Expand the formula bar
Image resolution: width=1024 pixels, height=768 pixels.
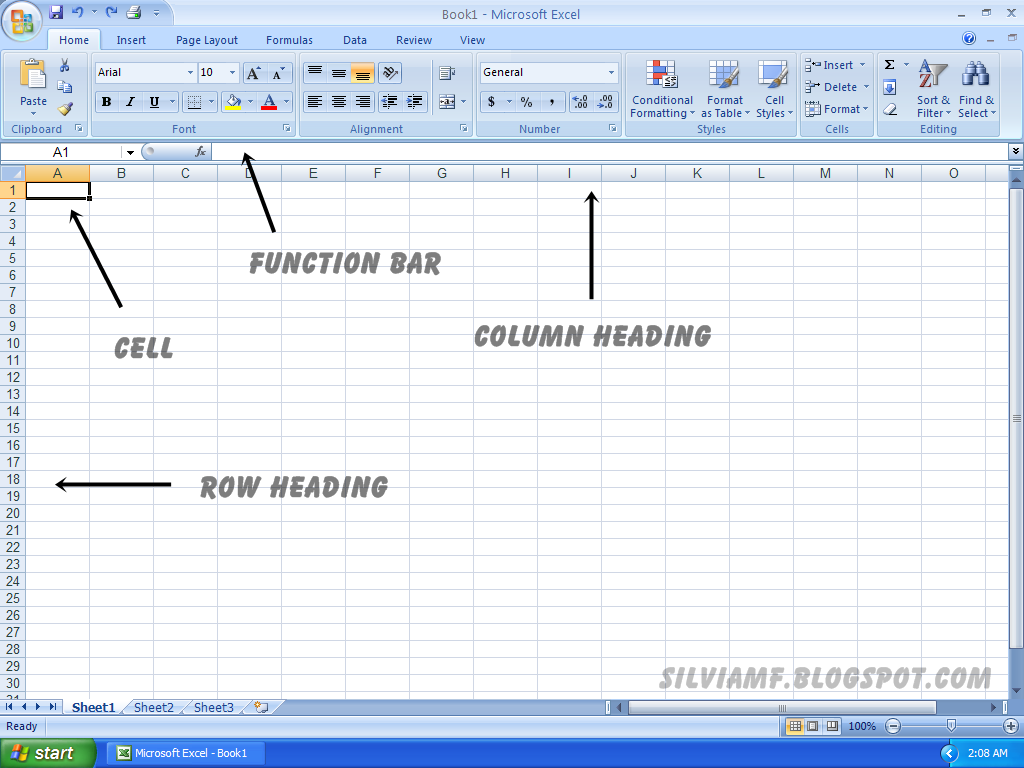[1016, 152]
